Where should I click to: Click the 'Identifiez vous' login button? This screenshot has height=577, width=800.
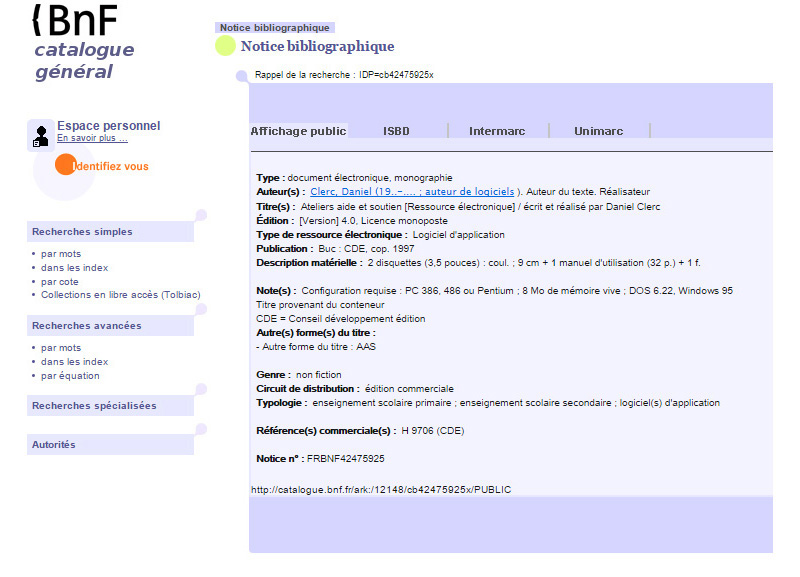(102, 165)
